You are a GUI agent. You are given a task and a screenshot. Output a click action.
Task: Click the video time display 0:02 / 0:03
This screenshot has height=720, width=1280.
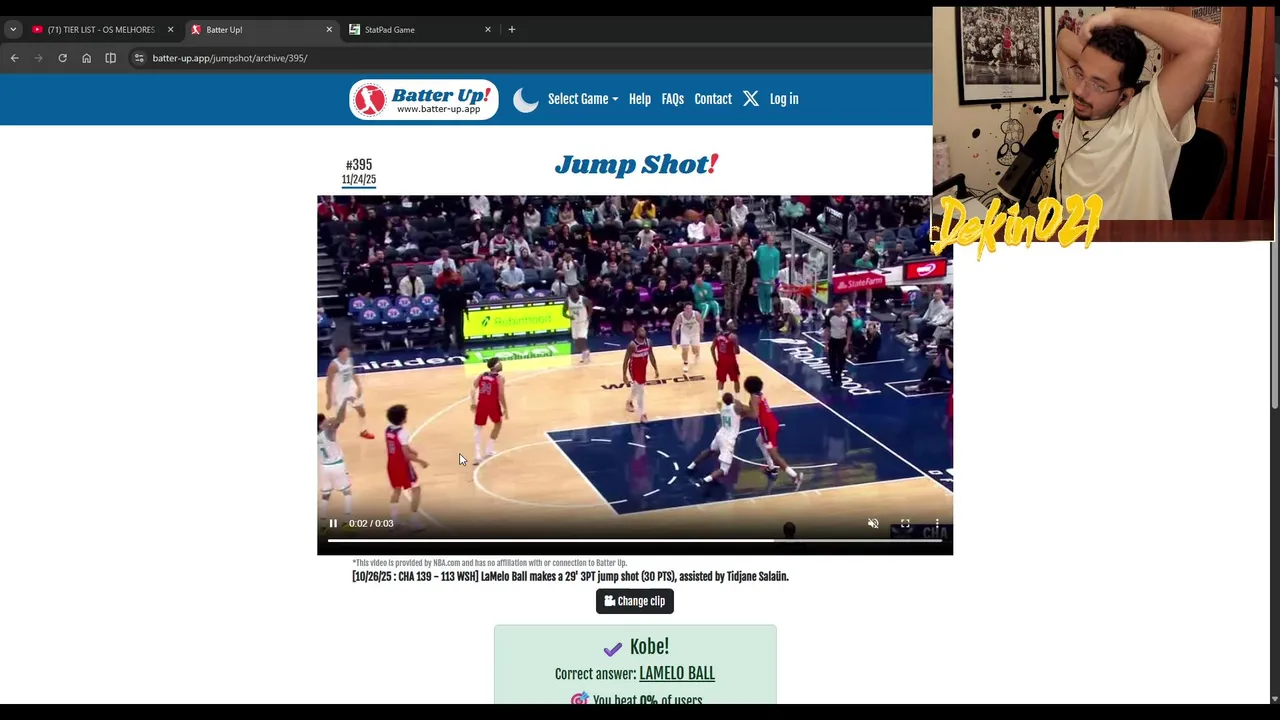371,523
